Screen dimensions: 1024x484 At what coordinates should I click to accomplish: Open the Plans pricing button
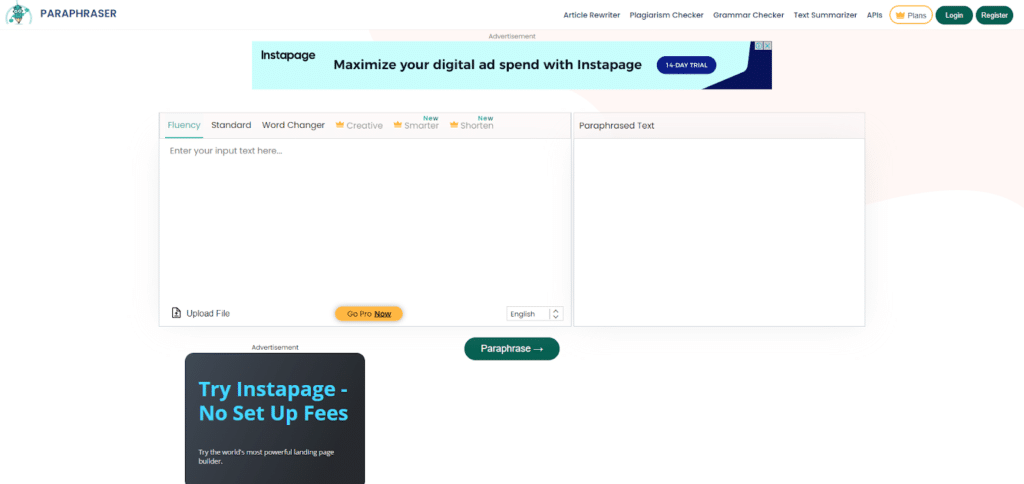tap(910, 15)
